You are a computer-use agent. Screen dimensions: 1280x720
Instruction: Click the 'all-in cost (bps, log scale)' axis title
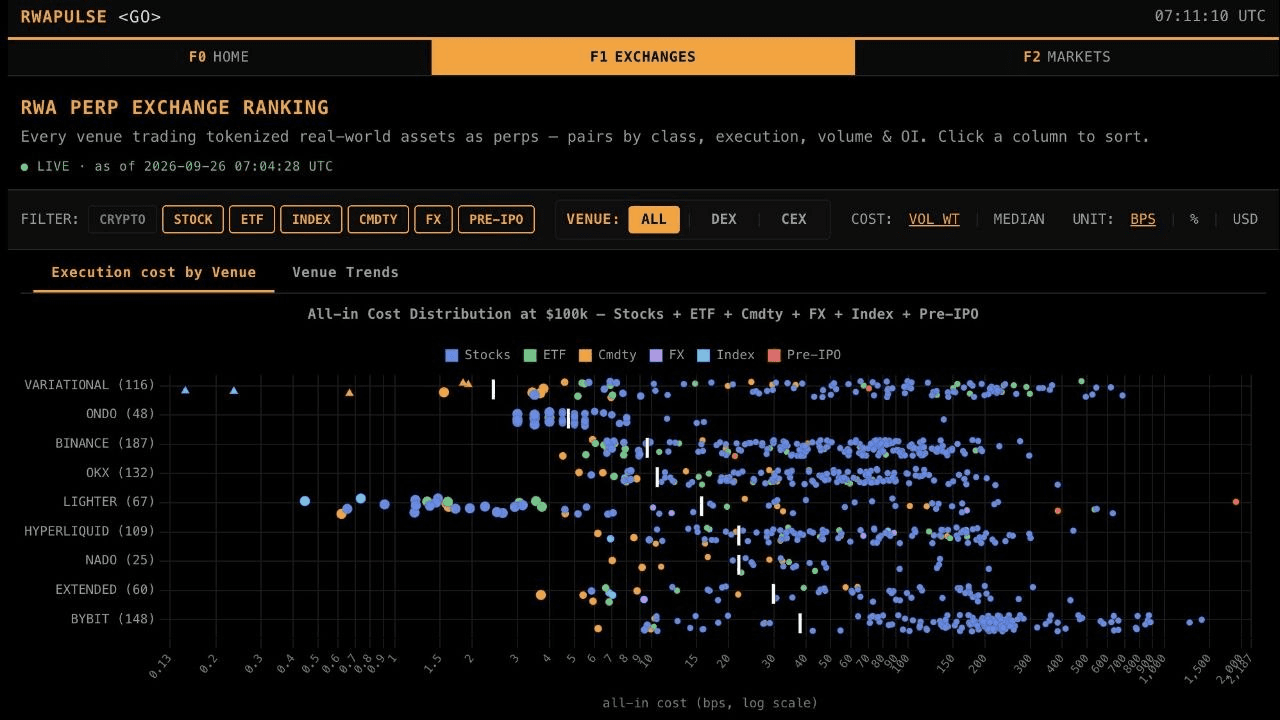(710, 703)
